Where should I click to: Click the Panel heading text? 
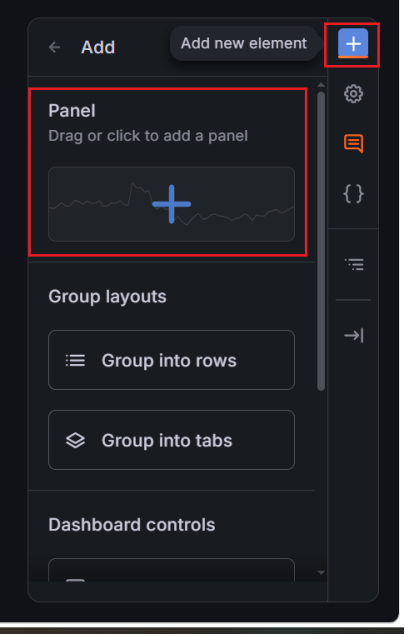point(72,111)
